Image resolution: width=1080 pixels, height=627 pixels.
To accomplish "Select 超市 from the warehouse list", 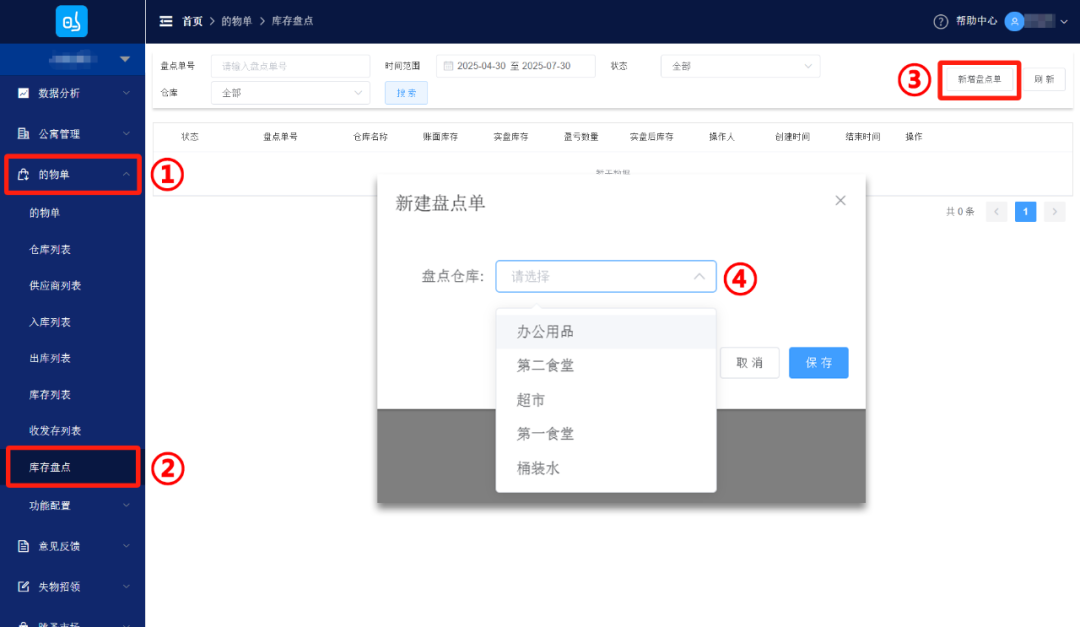I will point(530,399).
